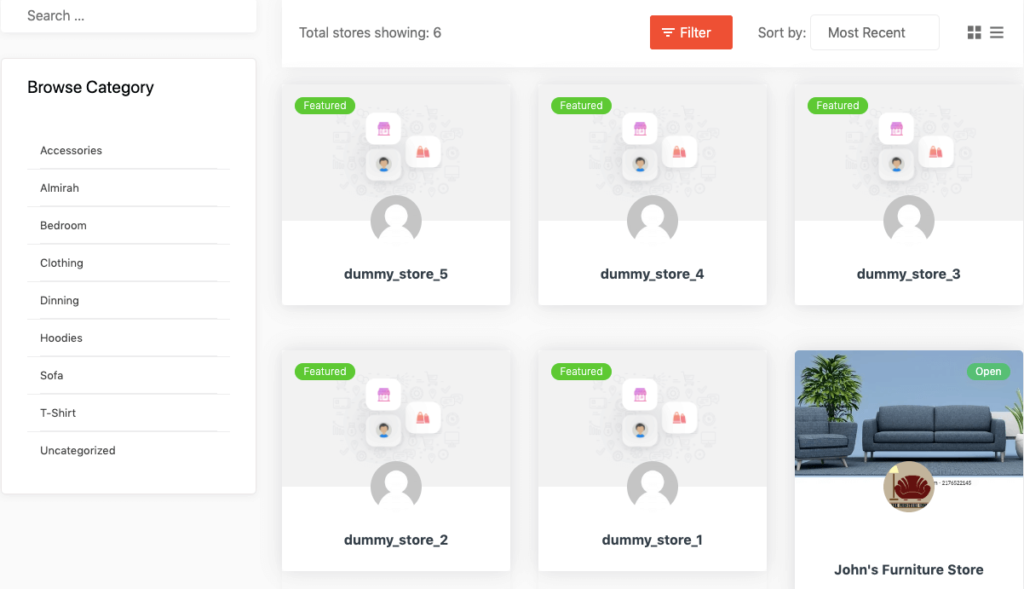Image resolution: width=1024 pixels, height=589 pixels.
Task: Click dummy_store_5 profile avatar
Action: (396, 221)
